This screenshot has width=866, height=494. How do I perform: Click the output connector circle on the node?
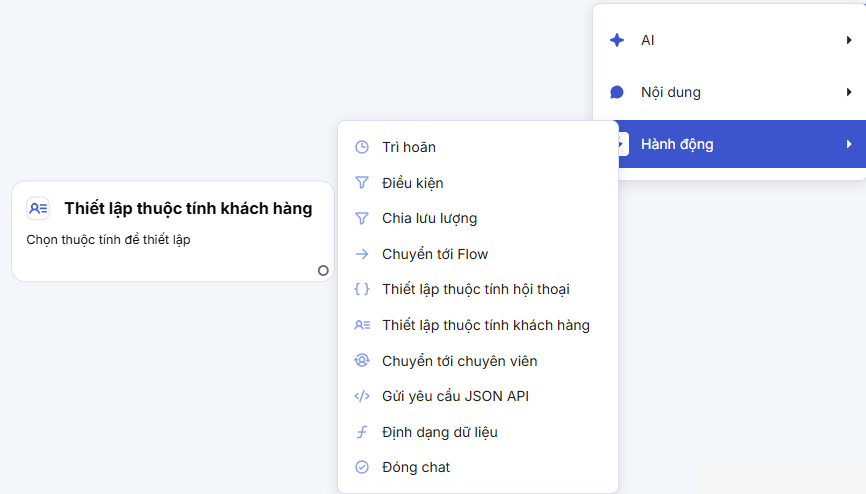click(x=323, y=270)
